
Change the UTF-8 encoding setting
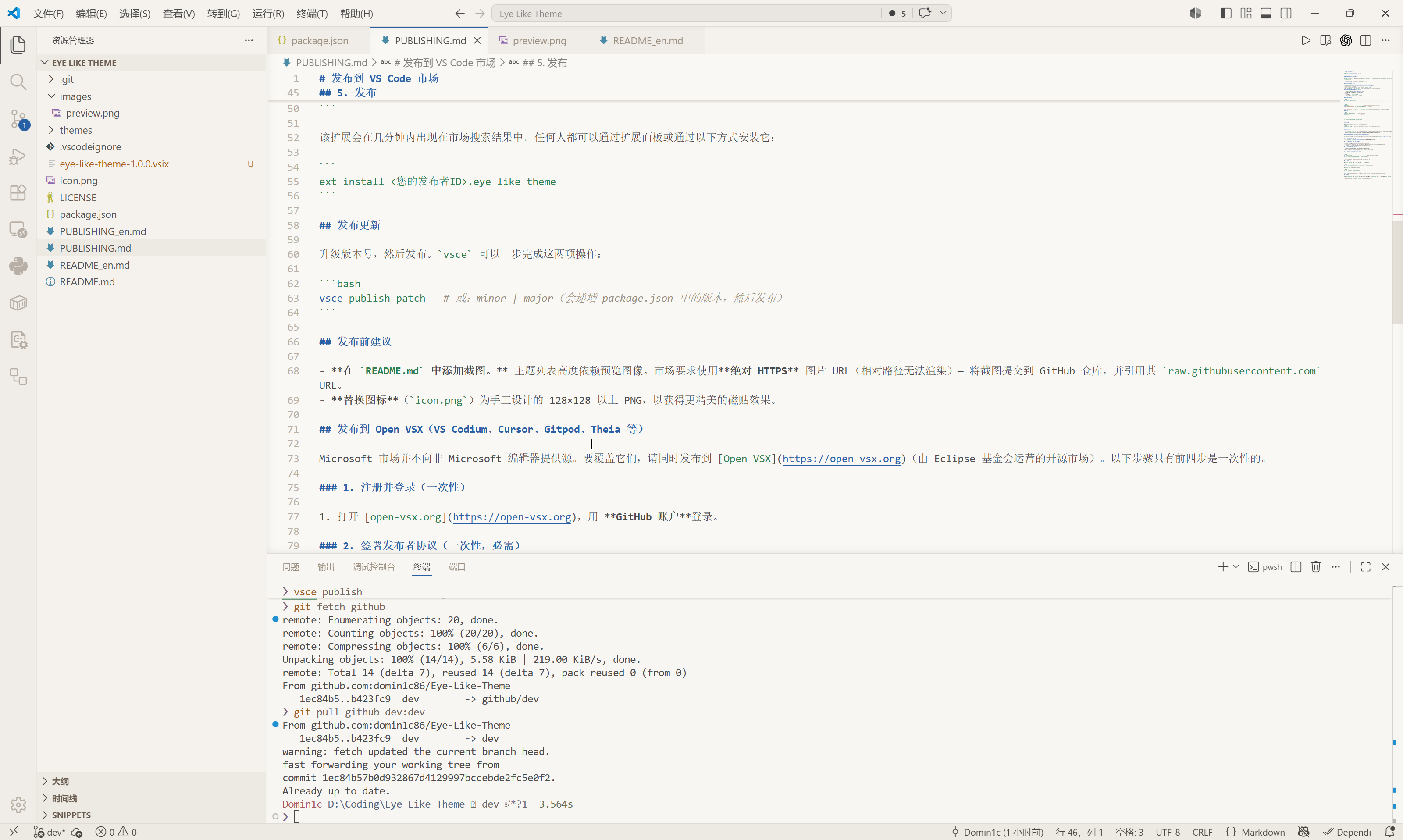[1168, 832]
